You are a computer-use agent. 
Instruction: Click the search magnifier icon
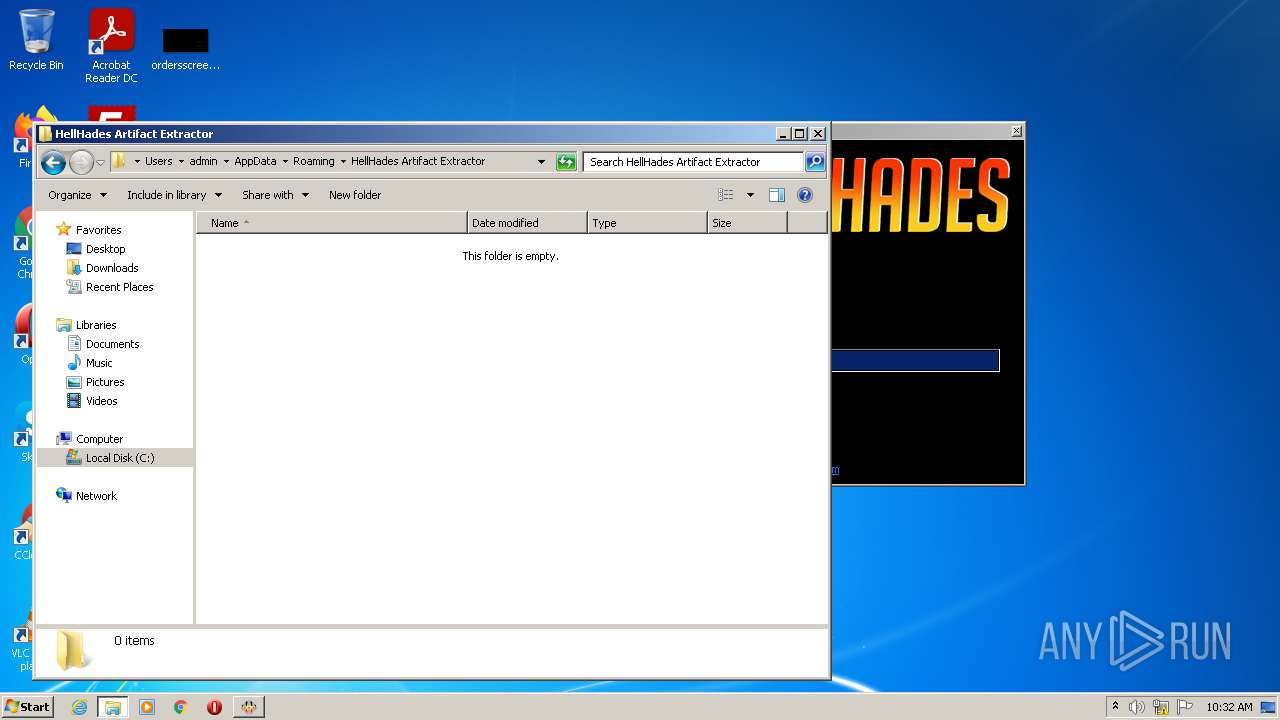pyautogui.click(x=815, y=161)
